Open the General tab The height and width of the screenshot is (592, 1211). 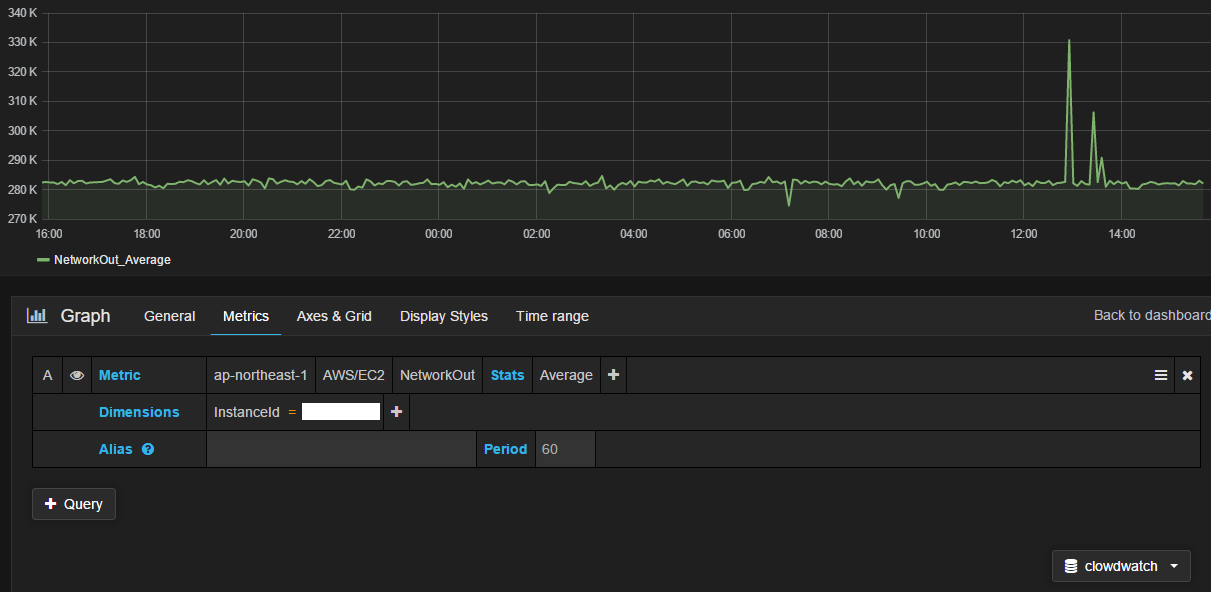(x=170, y=316)
